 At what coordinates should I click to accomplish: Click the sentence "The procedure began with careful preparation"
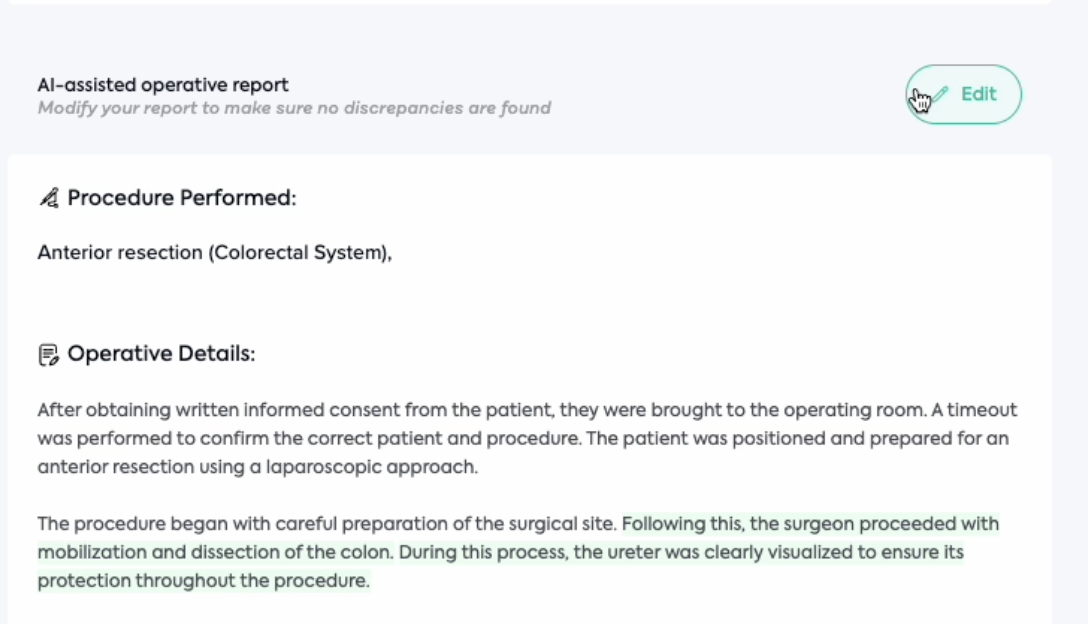327,524
